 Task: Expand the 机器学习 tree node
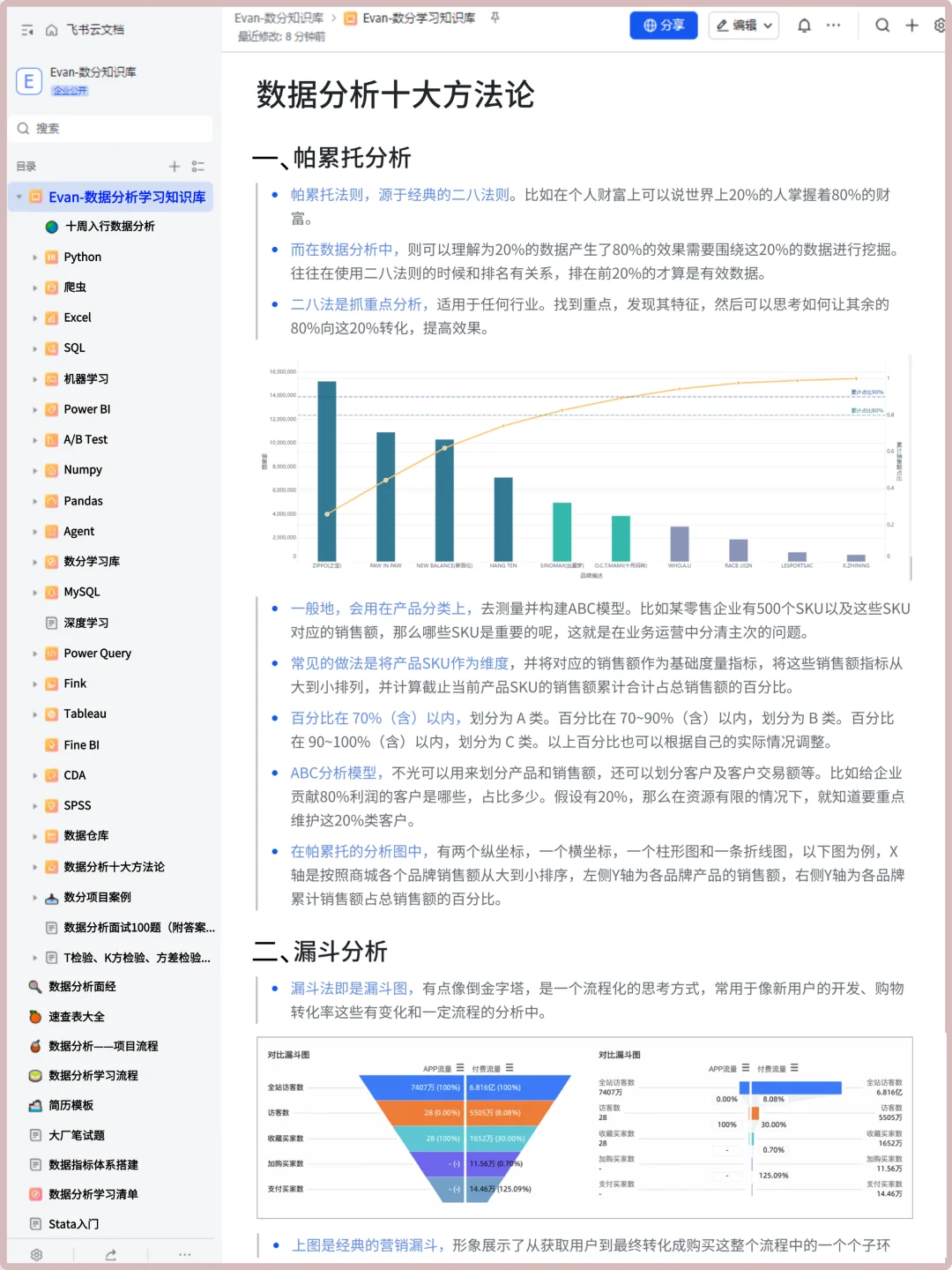[35, 379]
